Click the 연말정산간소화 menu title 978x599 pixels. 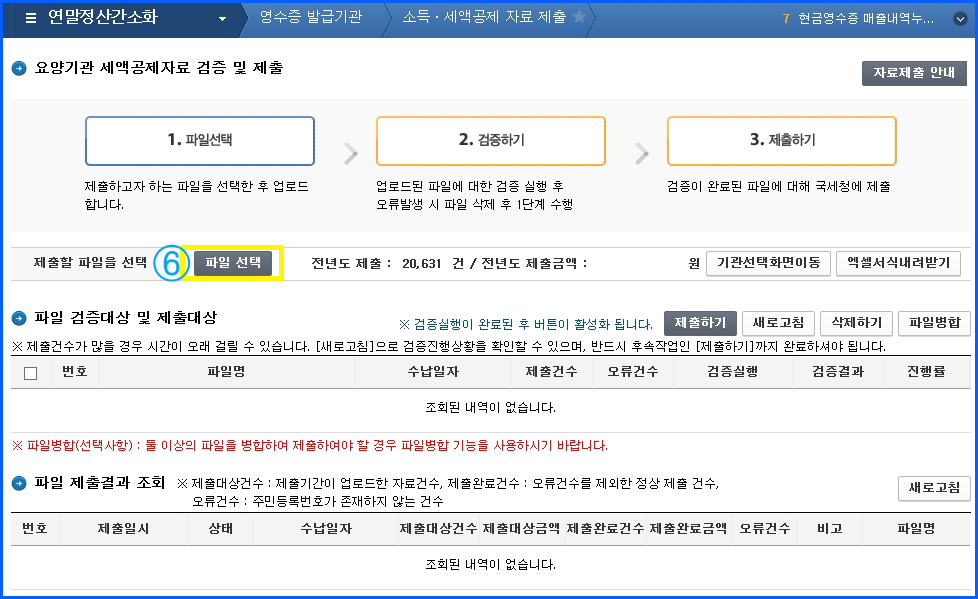coord(103,17)
